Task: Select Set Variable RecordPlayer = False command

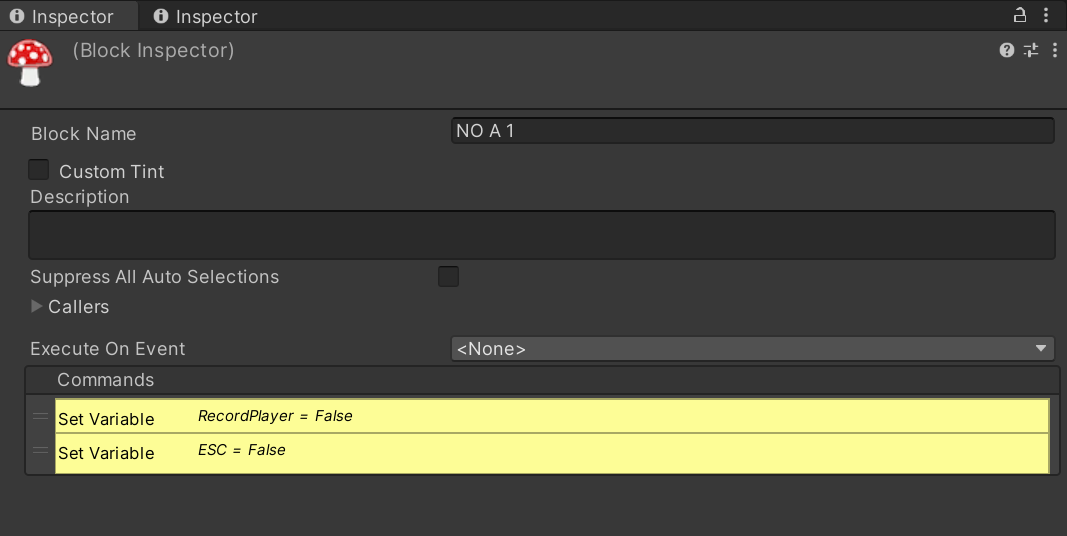Action: pos(552,416)
